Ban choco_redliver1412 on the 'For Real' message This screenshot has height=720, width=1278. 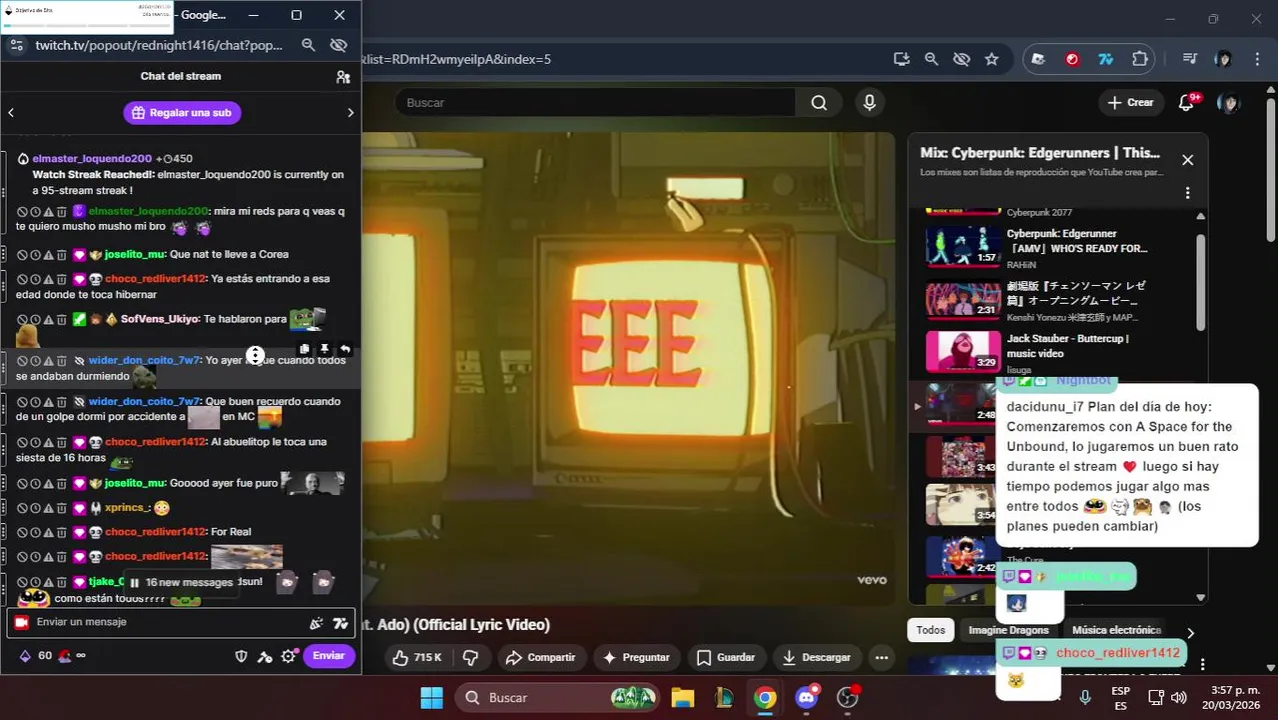click(x=22, y=533)
